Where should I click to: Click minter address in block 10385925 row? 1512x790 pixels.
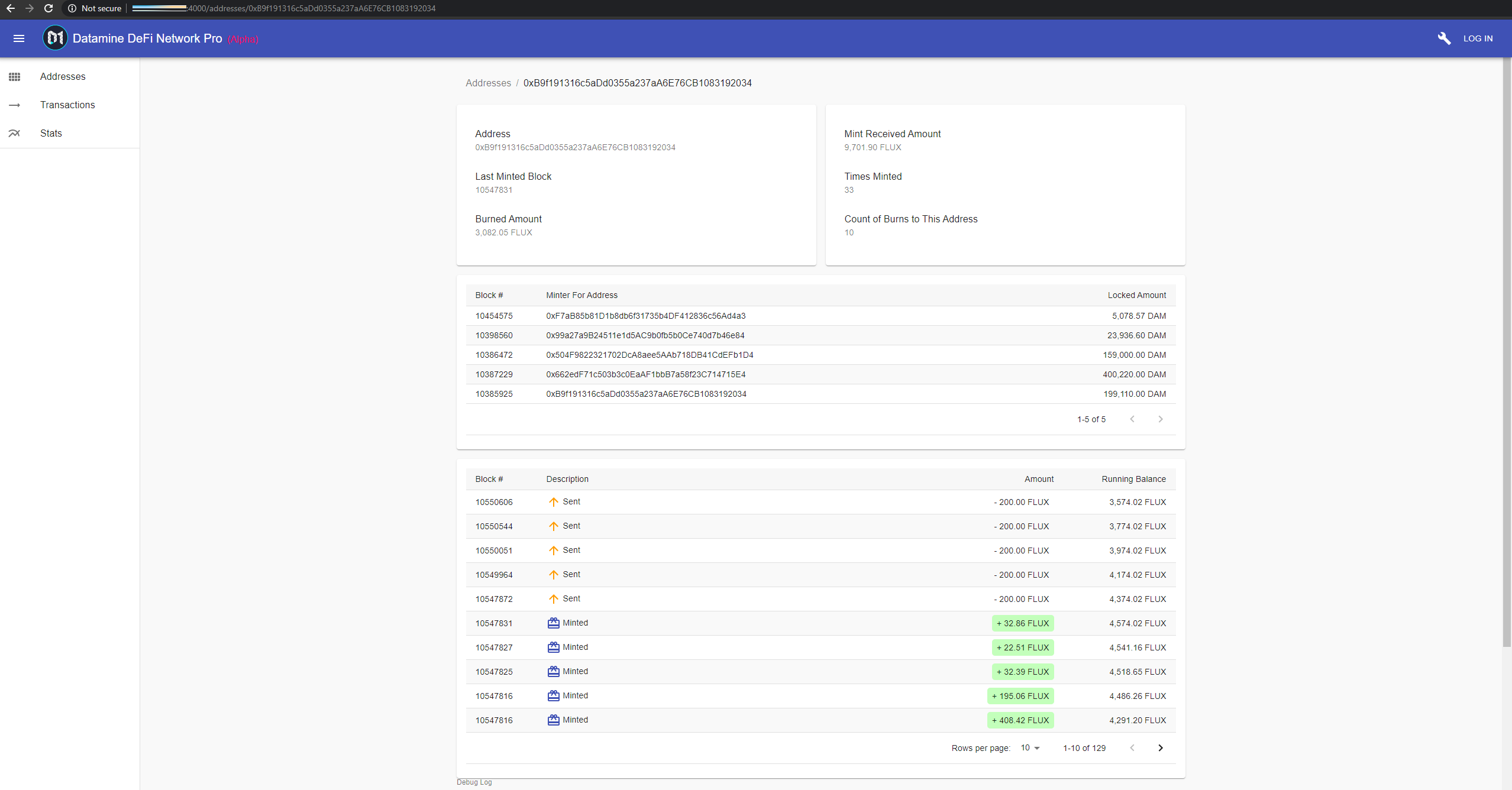pos(646,394)
